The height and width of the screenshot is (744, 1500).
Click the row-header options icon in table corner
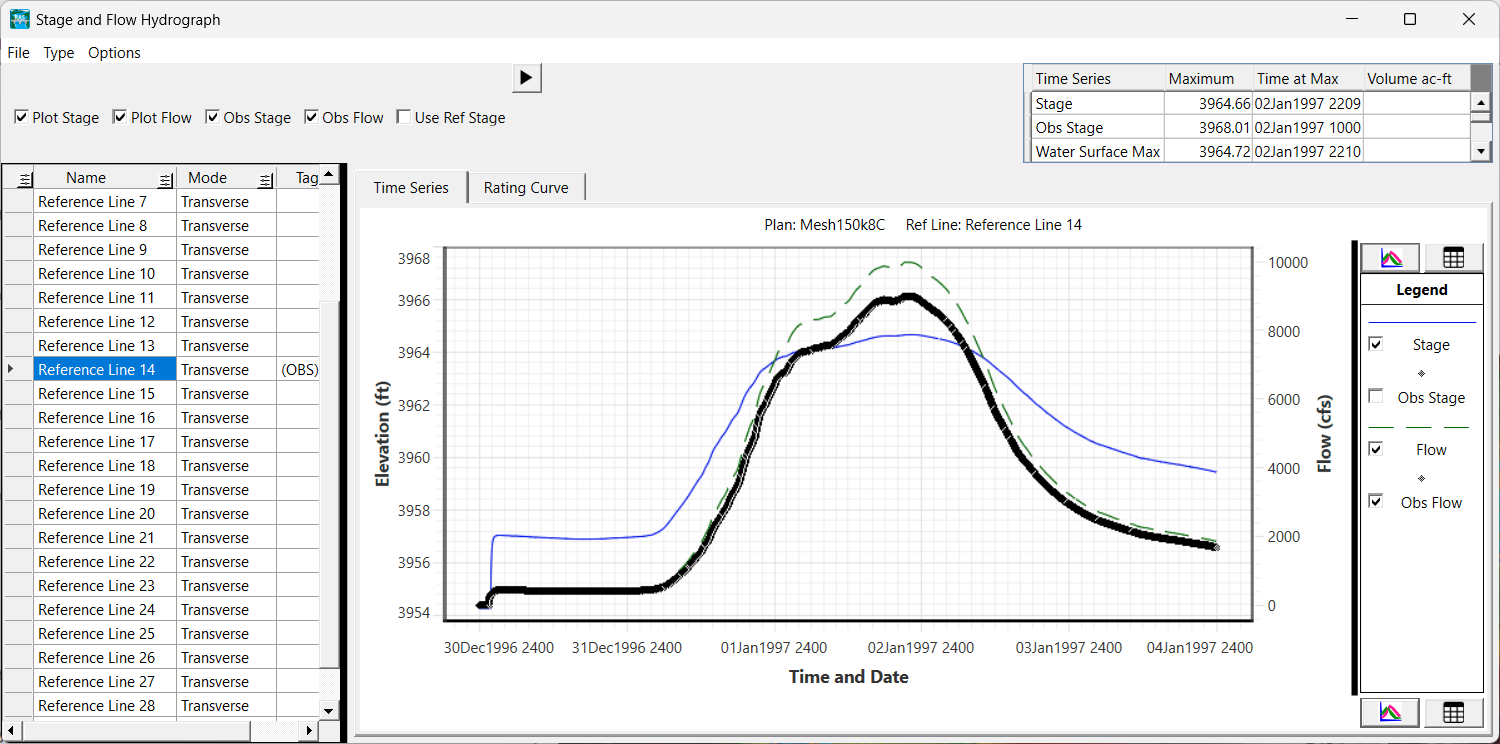[x=25, y=179]
